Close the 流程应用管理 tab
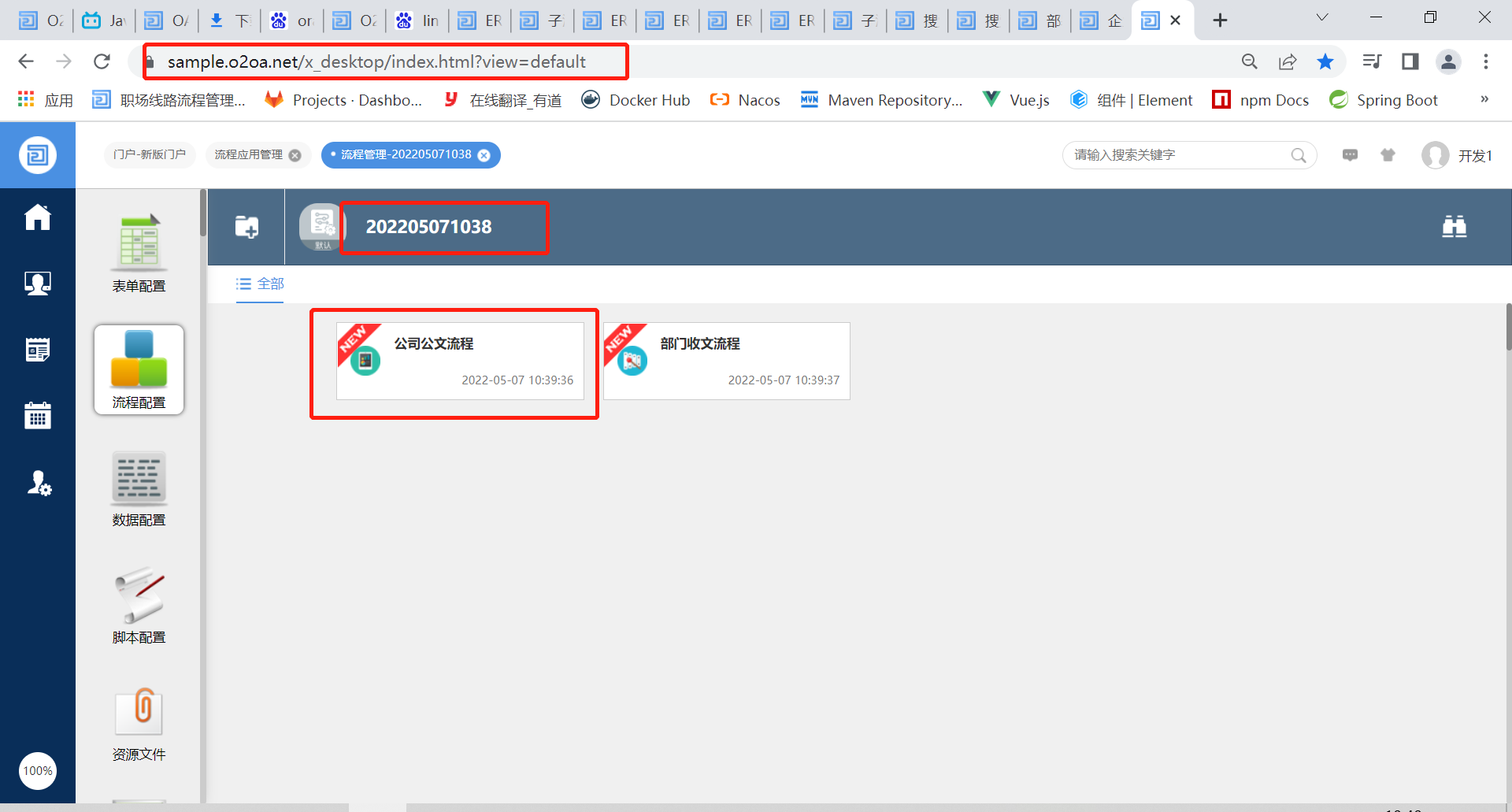1512x812 pixels. click(x=295, y=155)
